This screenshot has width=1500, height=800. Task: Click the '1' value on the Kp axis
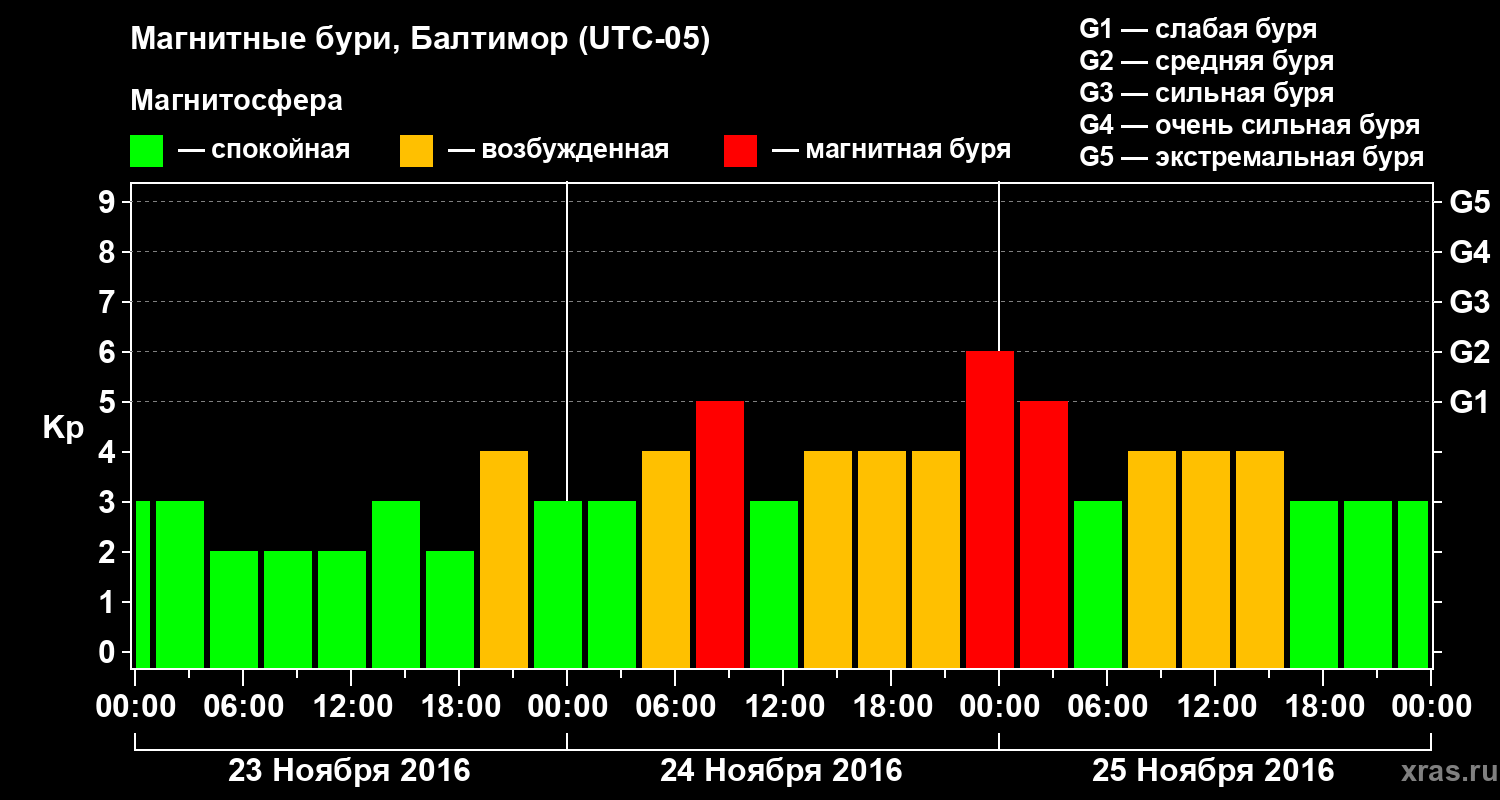(109, 602)
